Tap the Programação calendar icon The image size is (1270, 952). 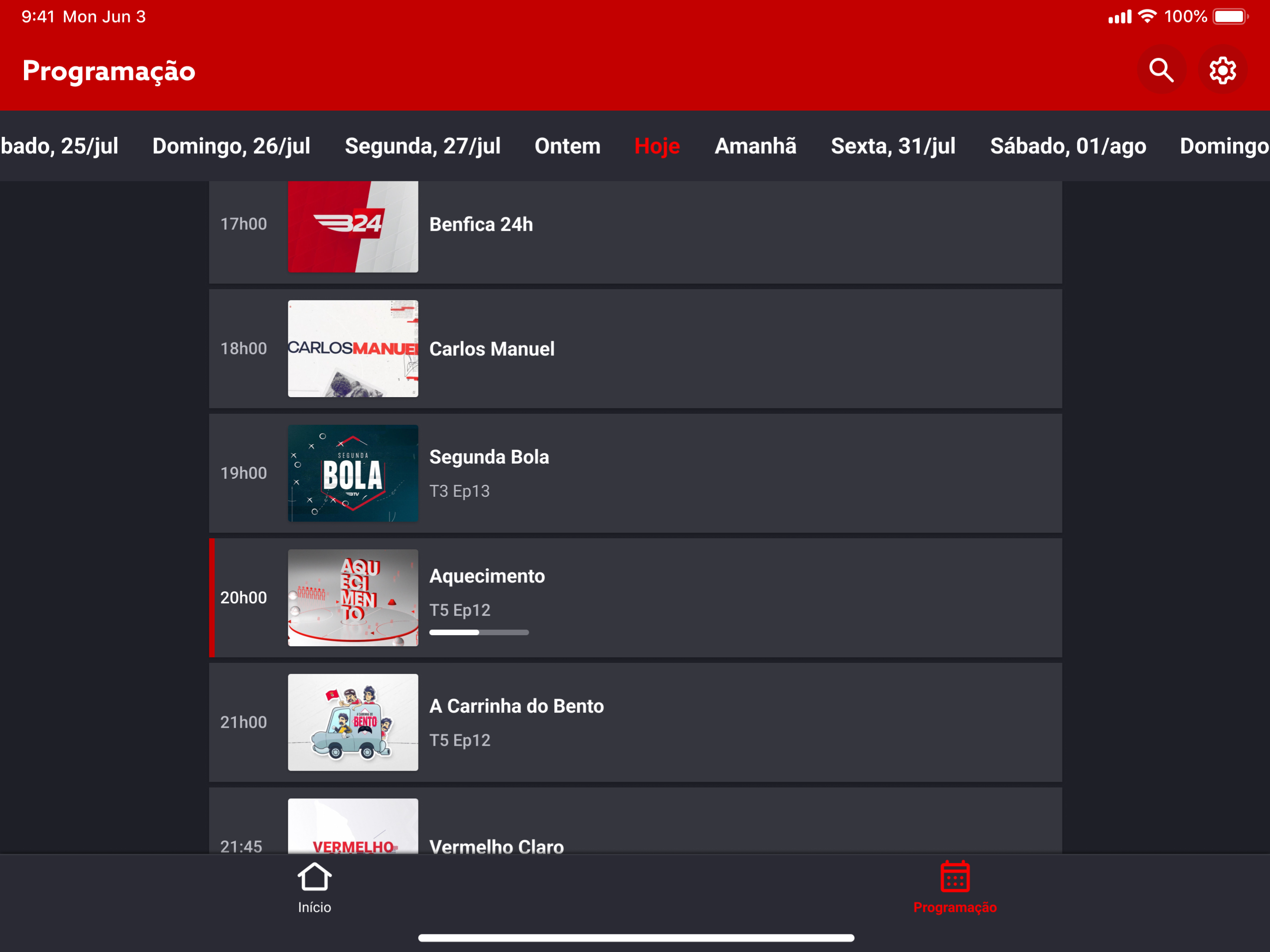(x=955, y=876)
